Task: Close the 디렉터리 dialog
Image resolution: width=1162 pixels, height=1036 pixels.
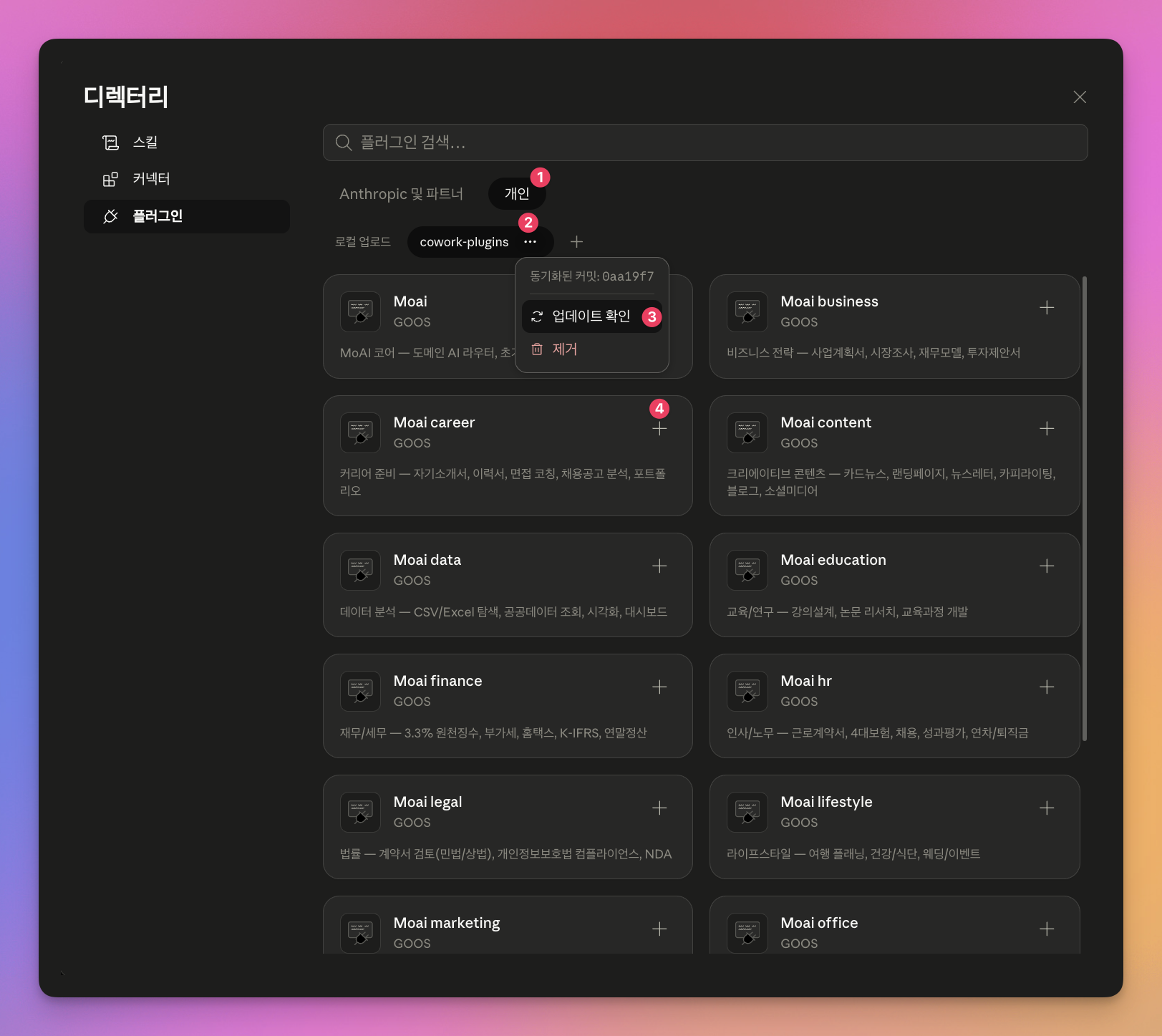Action: pos(1080,97)
